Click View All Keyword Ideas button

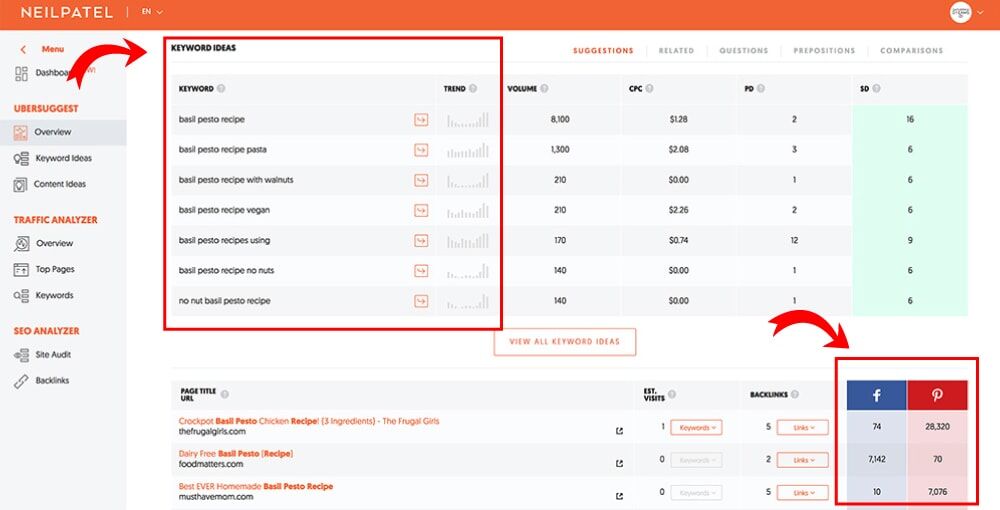pyautogui.click(x=564, y=341)
